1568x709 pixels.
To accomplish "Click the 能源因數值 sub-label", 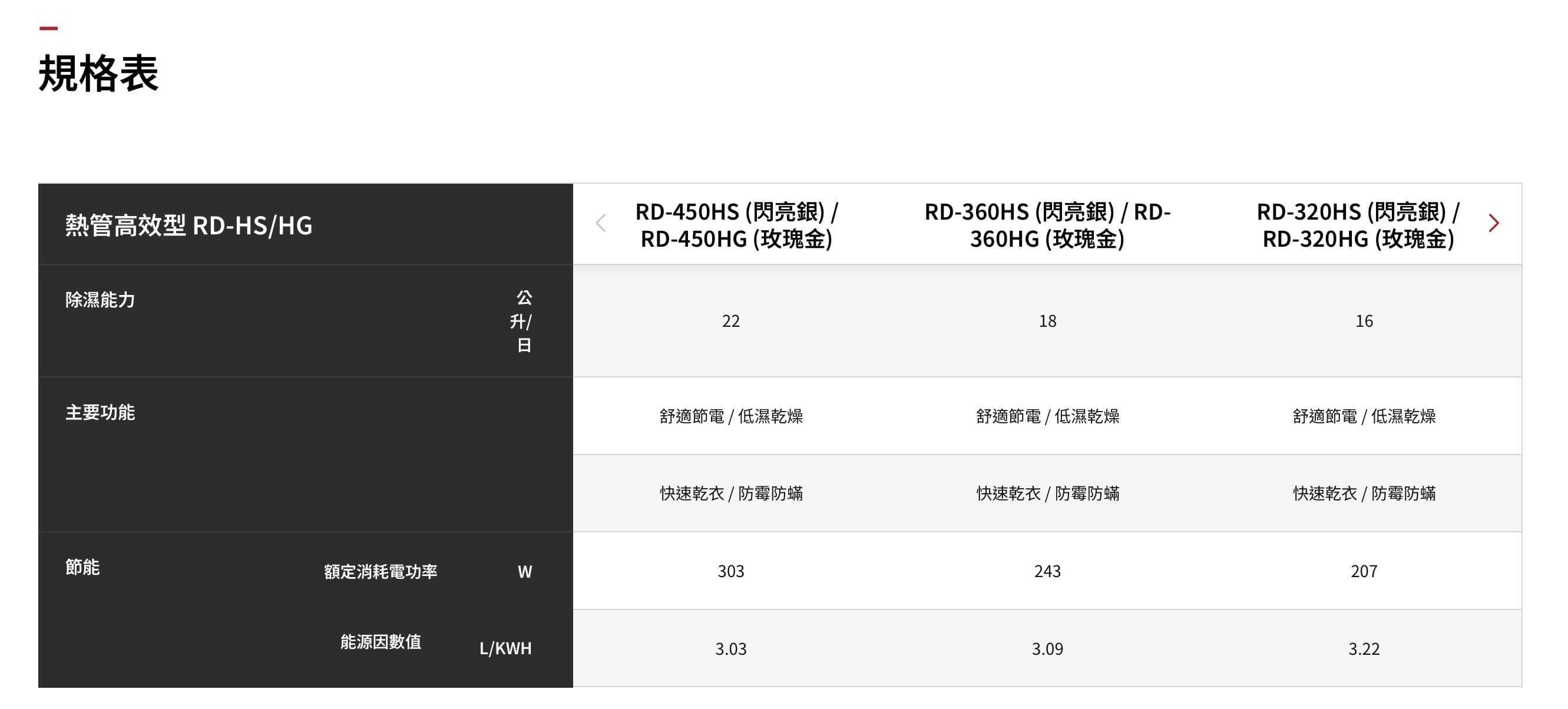I will (381, 641).
